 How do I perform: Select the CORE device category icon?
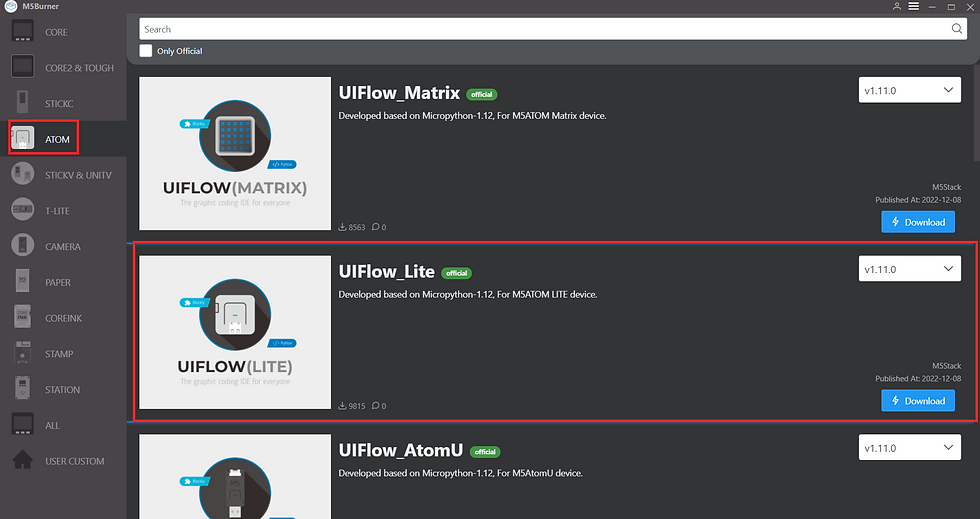[x=22, y=31]
